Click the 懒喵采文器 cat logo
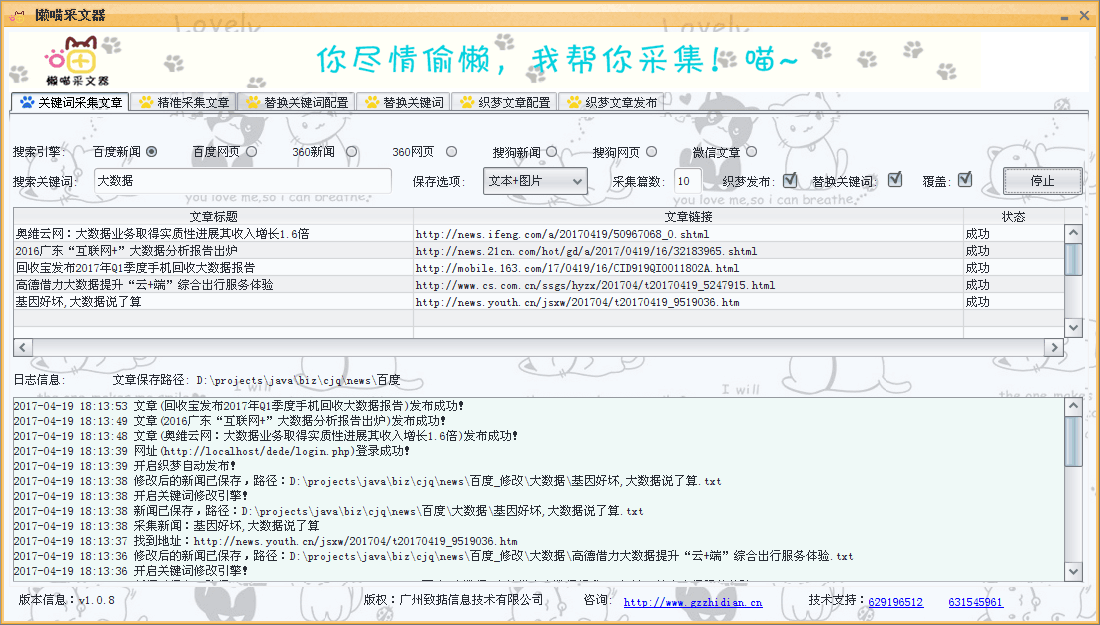This screenshot has width=1100, height=625. [x=77, y=61]
